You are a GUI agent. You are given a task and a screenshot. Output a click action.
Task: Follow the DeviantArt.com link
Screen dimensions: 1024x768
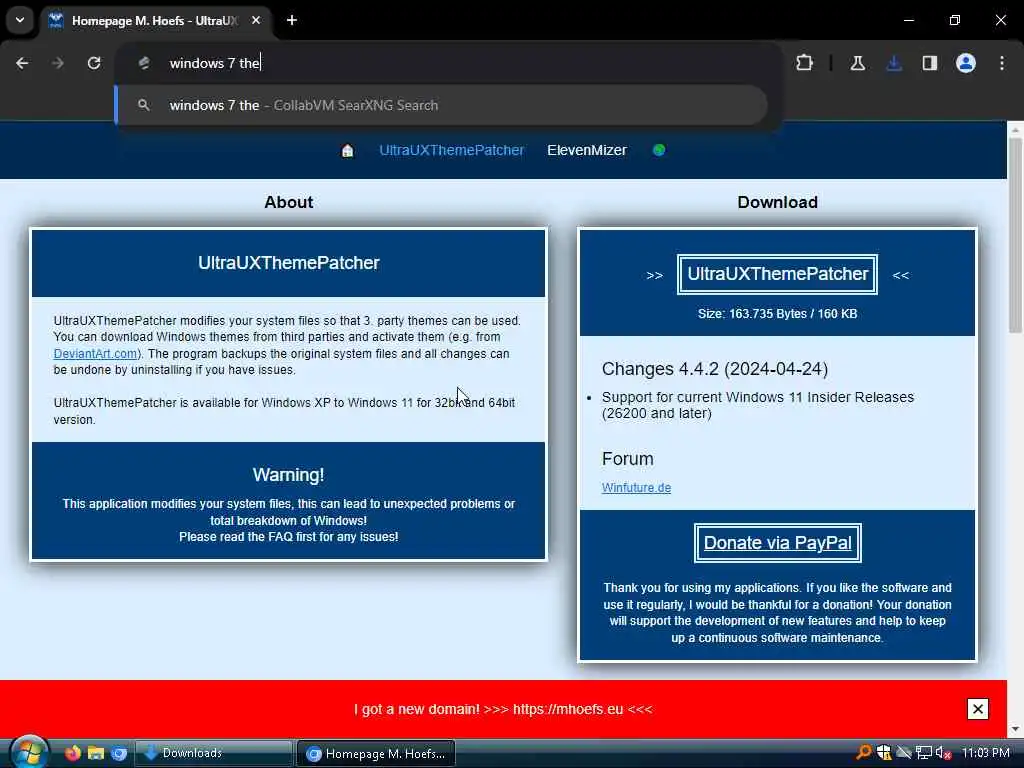tap(95, 353)
